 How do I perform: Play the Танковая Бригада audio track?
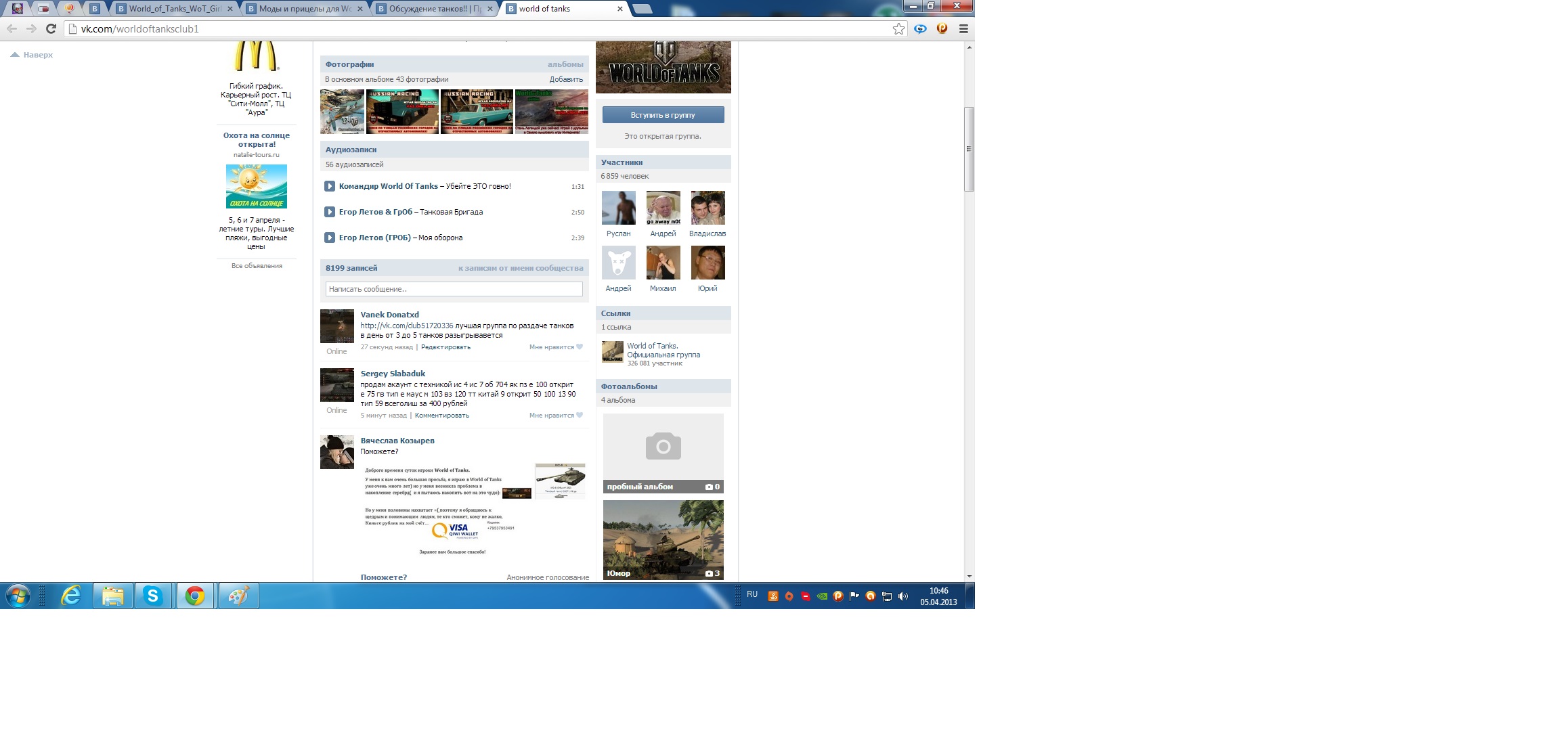pos(330,212)
